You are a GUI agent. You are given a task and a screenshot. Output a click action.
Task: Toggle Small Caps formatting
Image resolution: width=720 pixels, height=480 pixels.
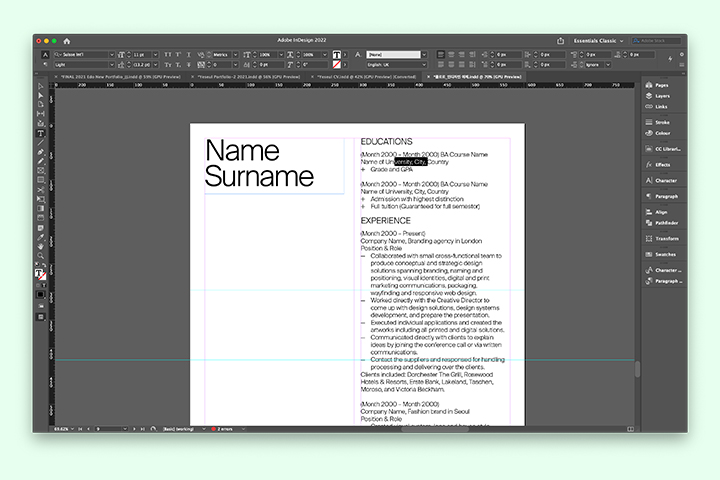168,65
